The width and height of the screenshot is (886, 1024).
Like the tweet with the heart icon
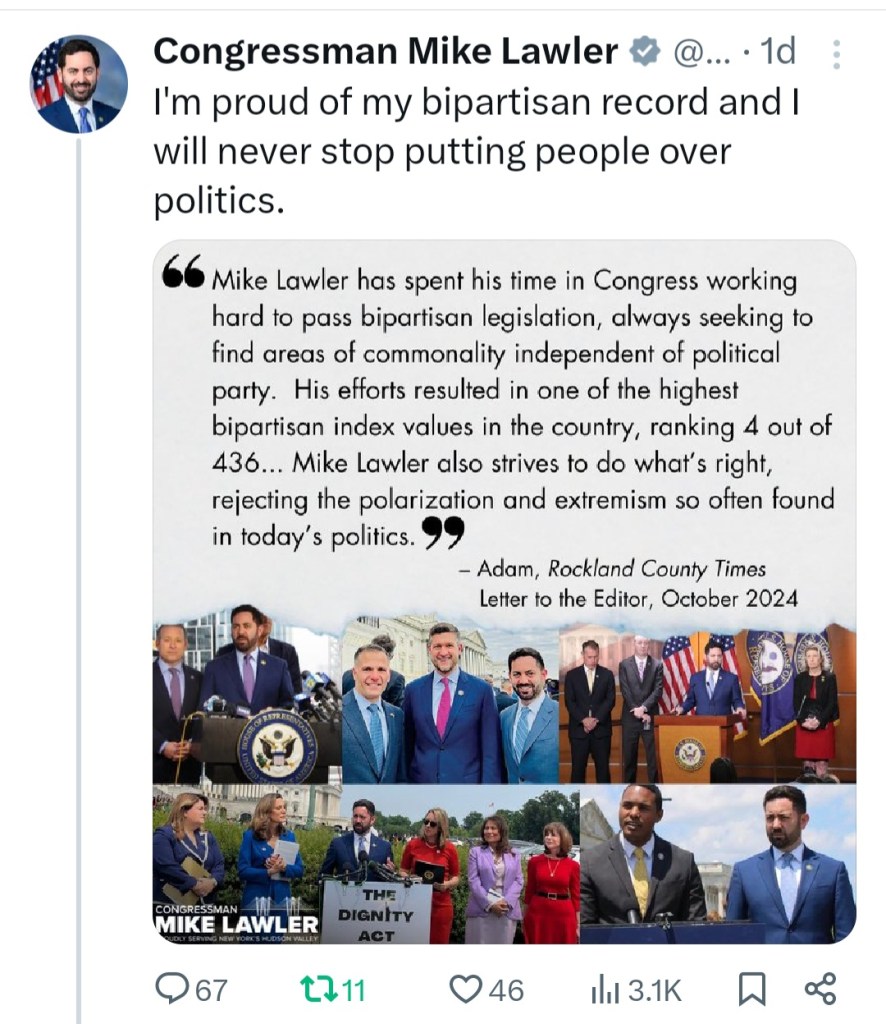pyautogui.click(x=465, y=989)
